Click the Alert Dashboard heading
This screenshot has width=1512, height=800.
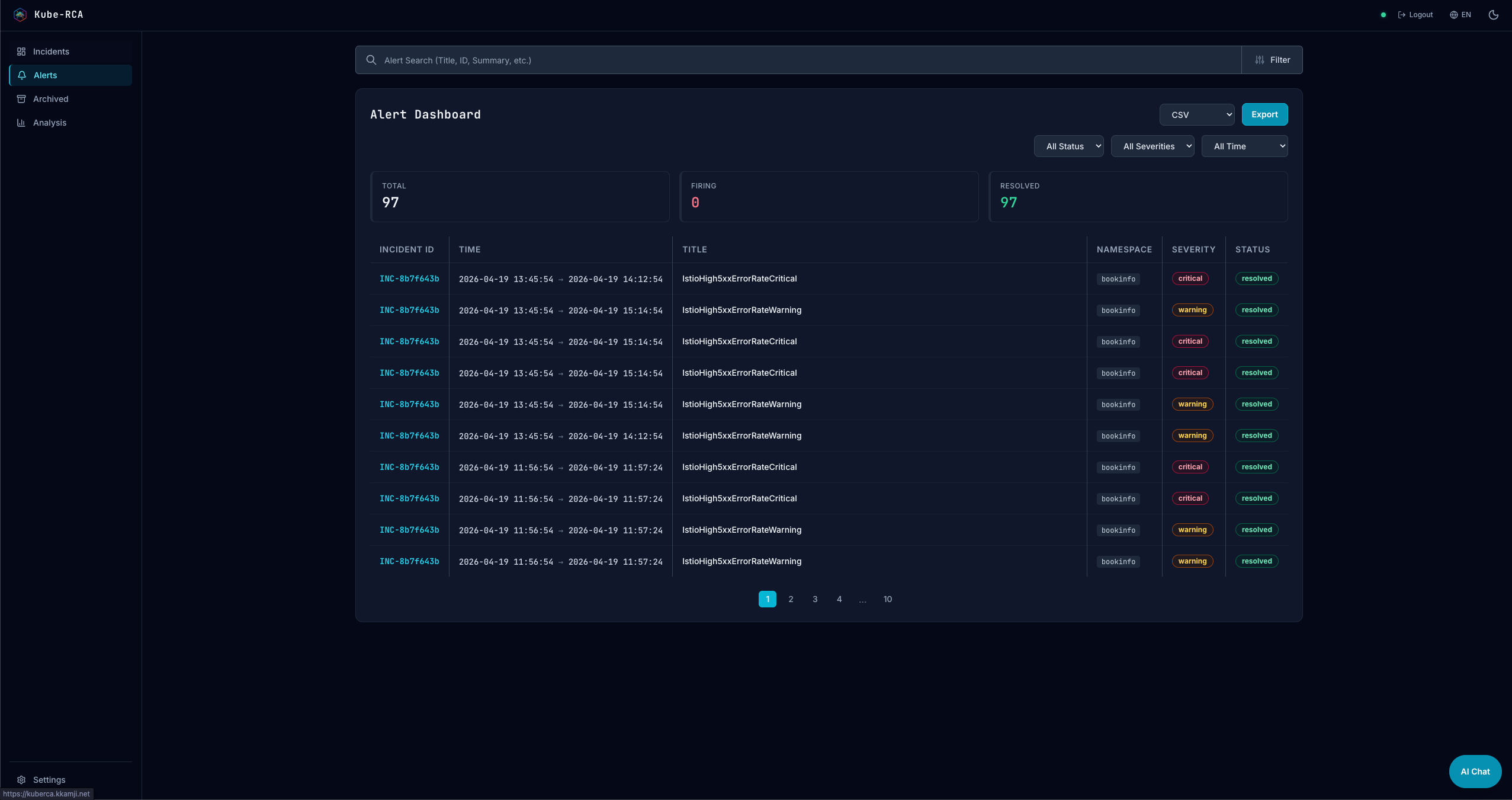point(425,114)
